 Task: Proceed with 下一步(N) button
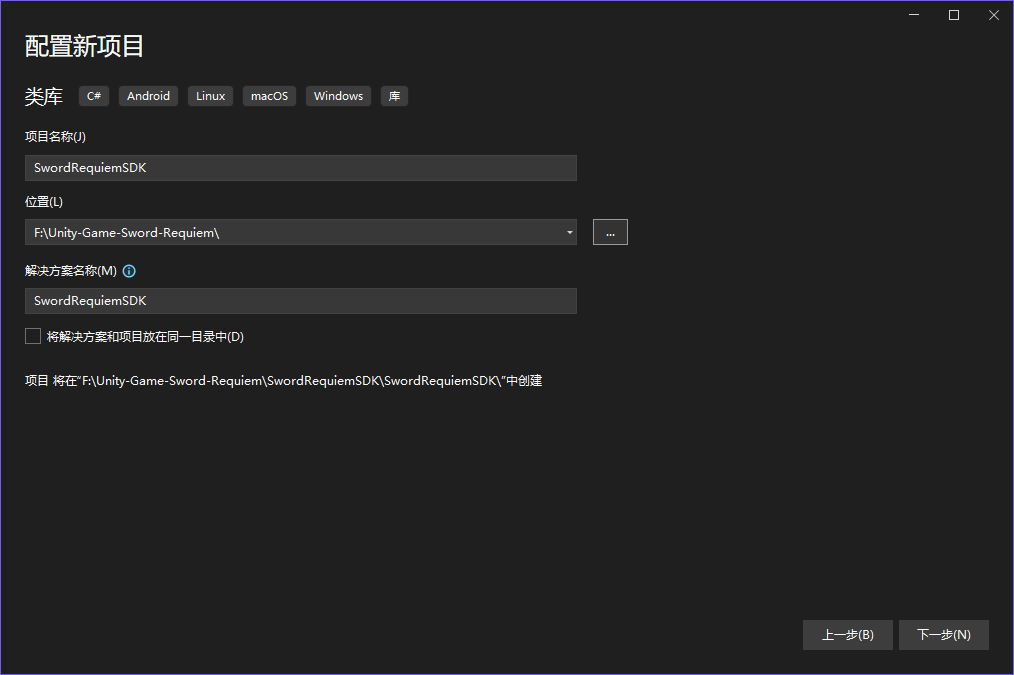943,635
